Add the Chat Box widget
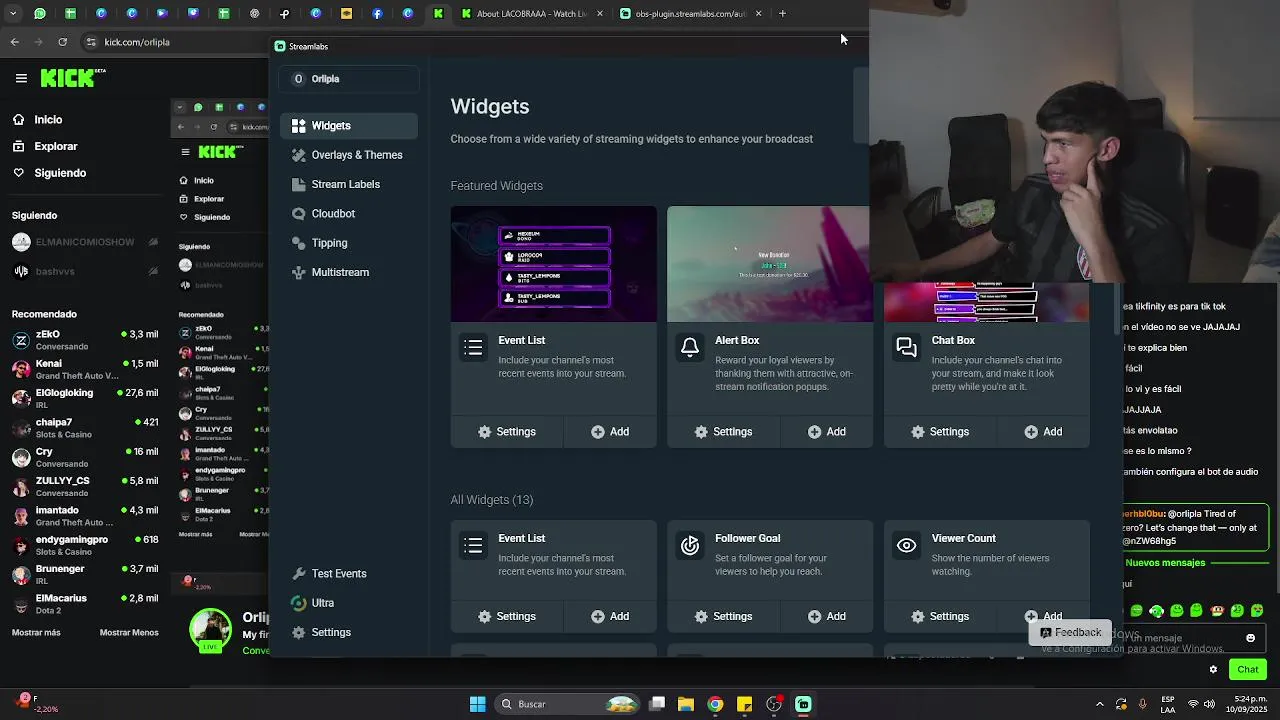The width and height of the screenshot is (1280, 720). pos(1043,432)
